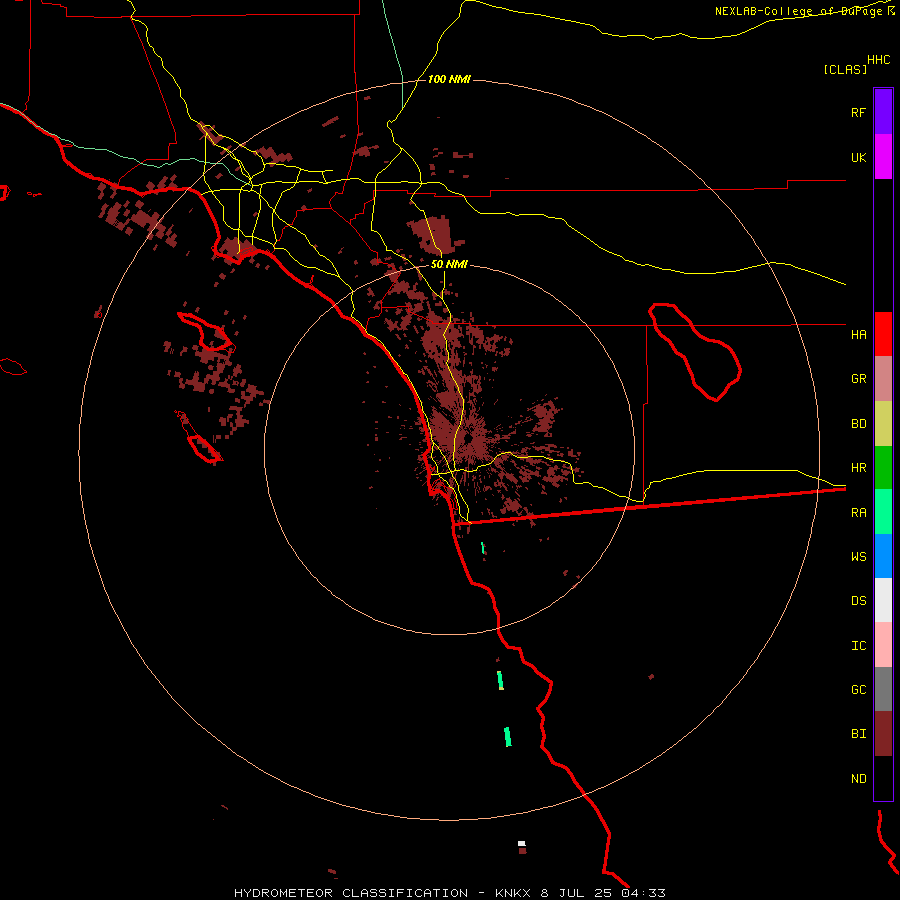Image resolution: width=900 pixels, height=900 pixels.
Task: Click the DS white legend swatch
Action: click(883, 600)
